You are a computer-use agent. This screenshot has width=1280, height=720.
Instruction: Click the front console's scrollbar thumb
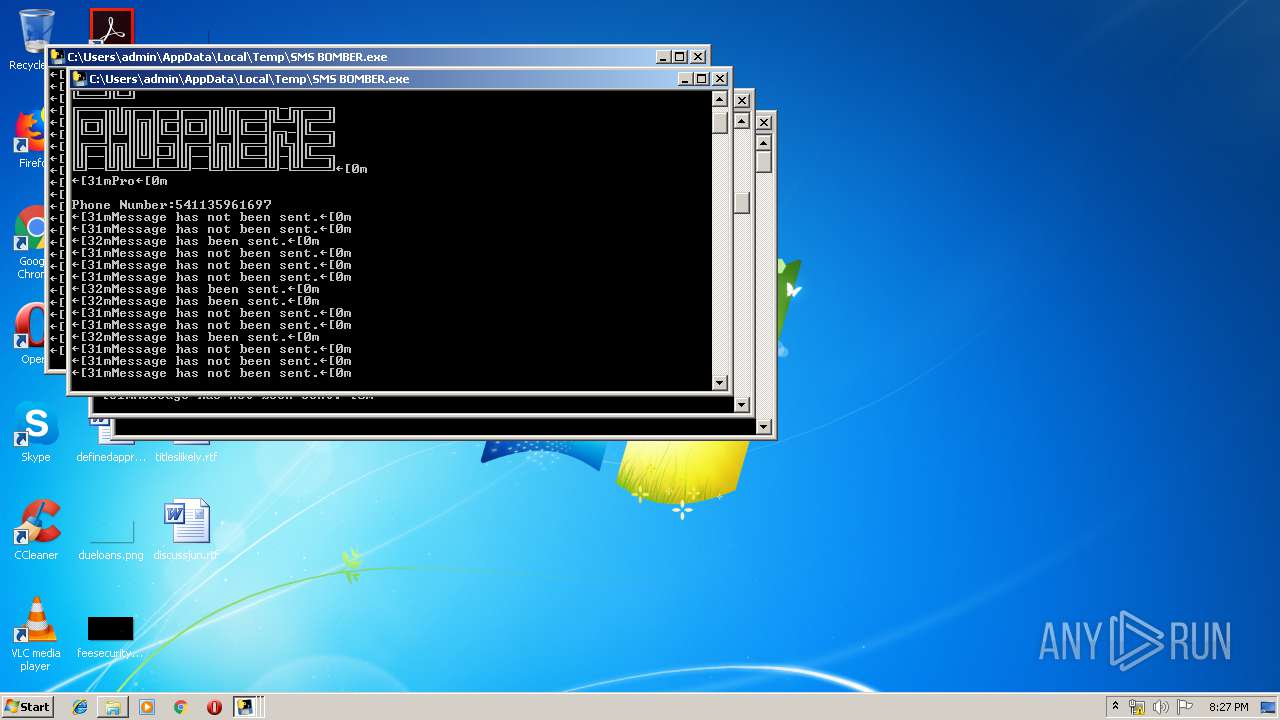(x=719, y=122)
